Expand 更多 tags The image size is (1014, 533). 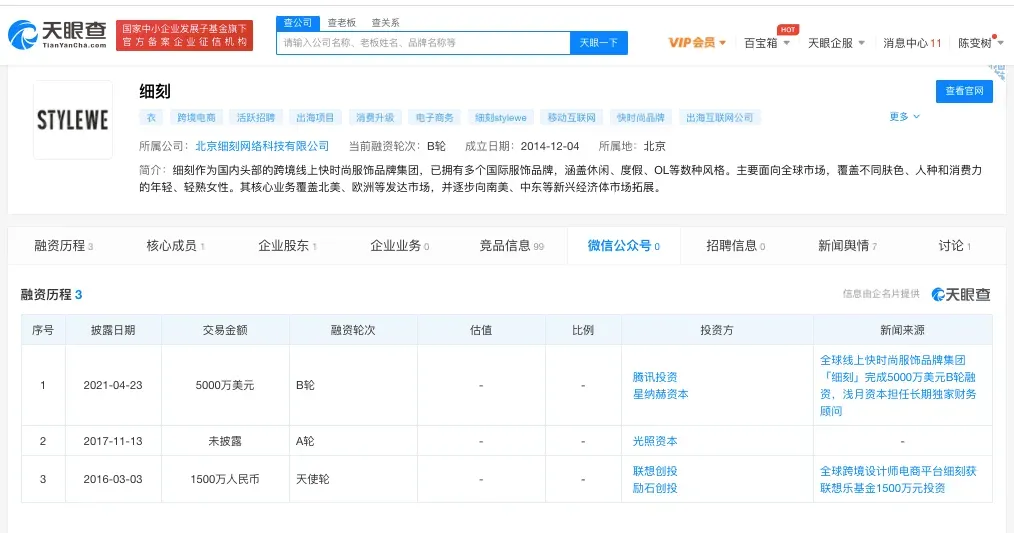(904, 116)
